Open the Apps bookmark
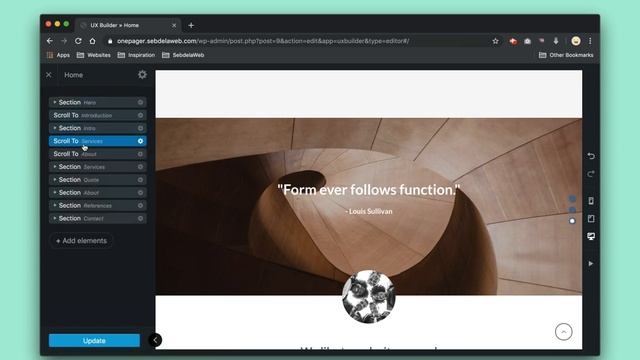 58,55
